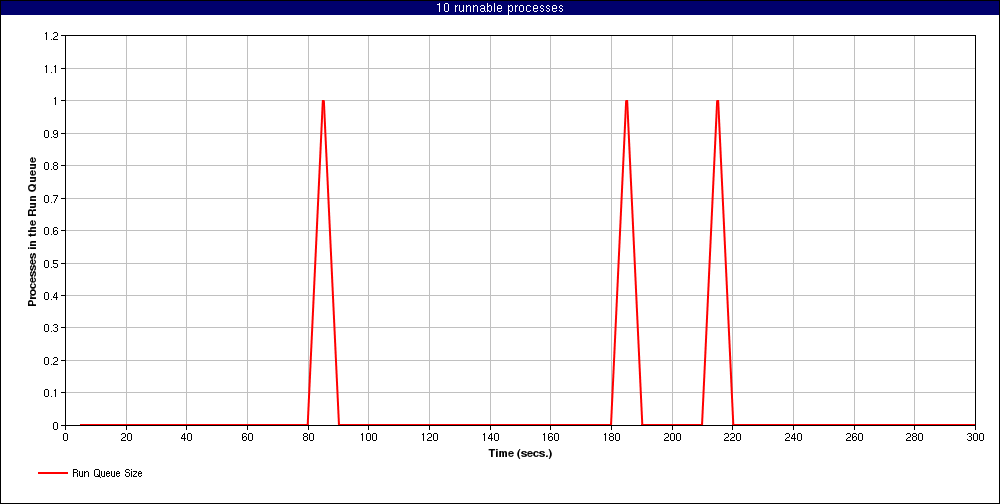Click the 'Time (secs.)' axis title

coord(520,454)
